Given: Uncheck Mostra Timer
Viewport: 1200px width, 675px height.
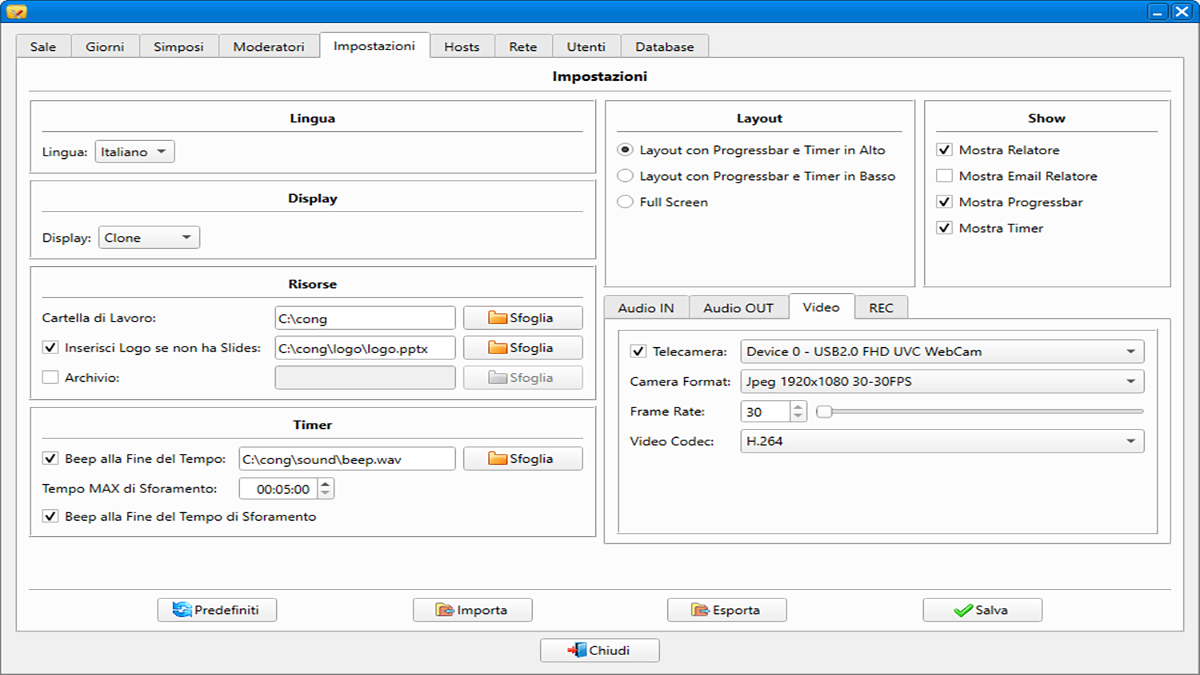Looking at the screenshot, I should (x=944, y=228).
